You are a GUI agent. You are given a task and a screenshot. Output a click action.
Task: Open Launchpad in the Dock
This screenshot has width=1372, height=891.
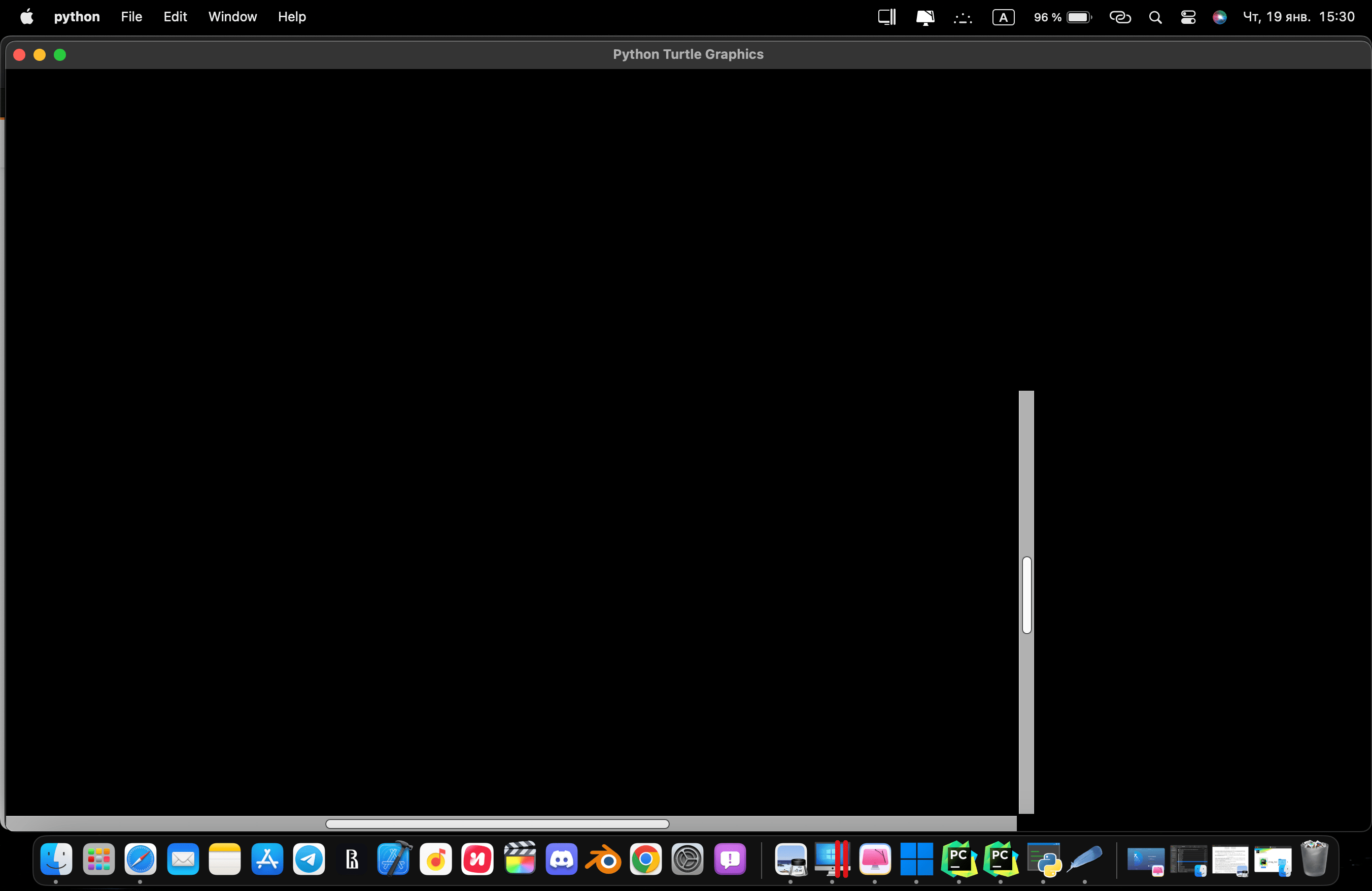tap(98, 860)
